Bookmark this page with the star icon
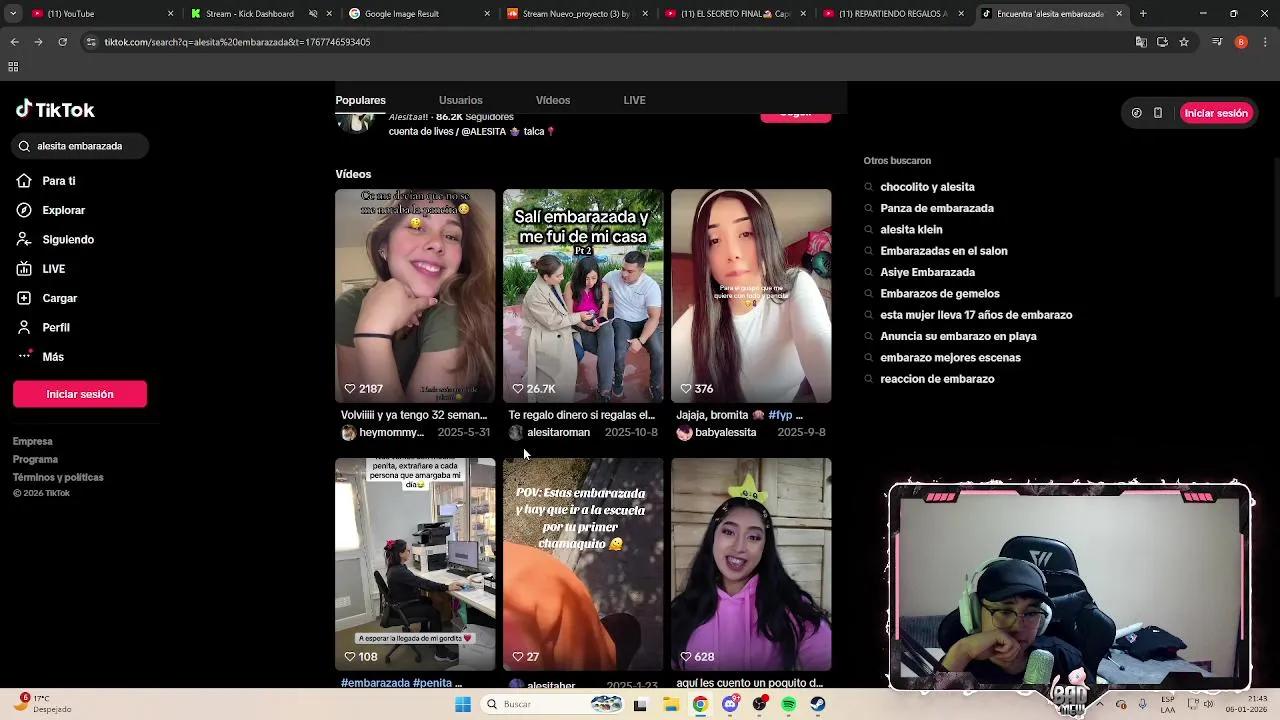 pyautogui.click(x=1184, y=42)
